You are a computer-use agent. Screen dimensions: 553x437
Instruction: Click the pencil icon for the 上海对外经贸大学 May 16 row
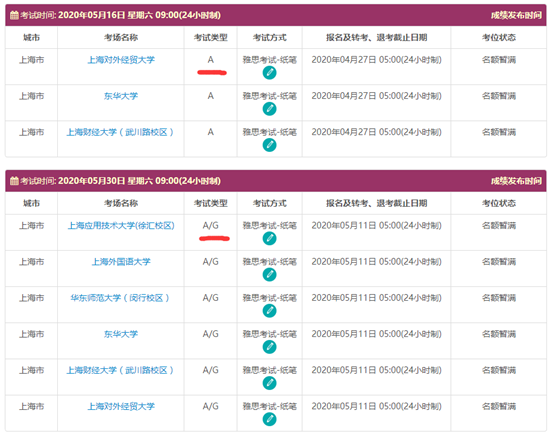pos(269,73)
